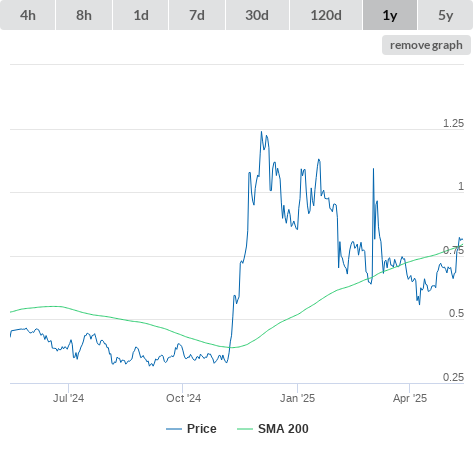Click the Oct '24 axis label
The height and width of the screenshot is (455, 474).
coord(183,398)
